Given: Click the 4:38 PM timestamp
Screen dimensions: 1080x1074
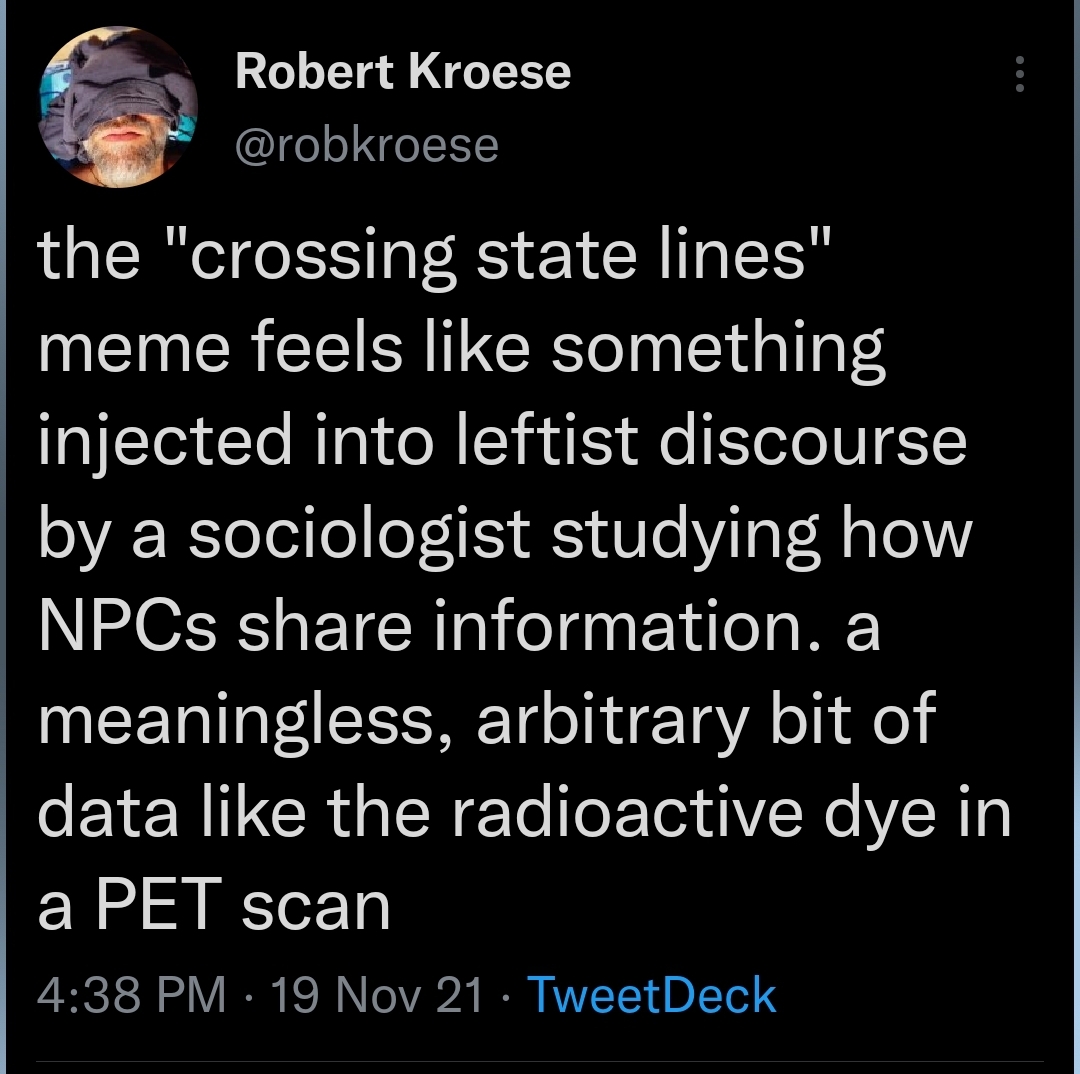Looking at the screenshot, I should [131, 995].
